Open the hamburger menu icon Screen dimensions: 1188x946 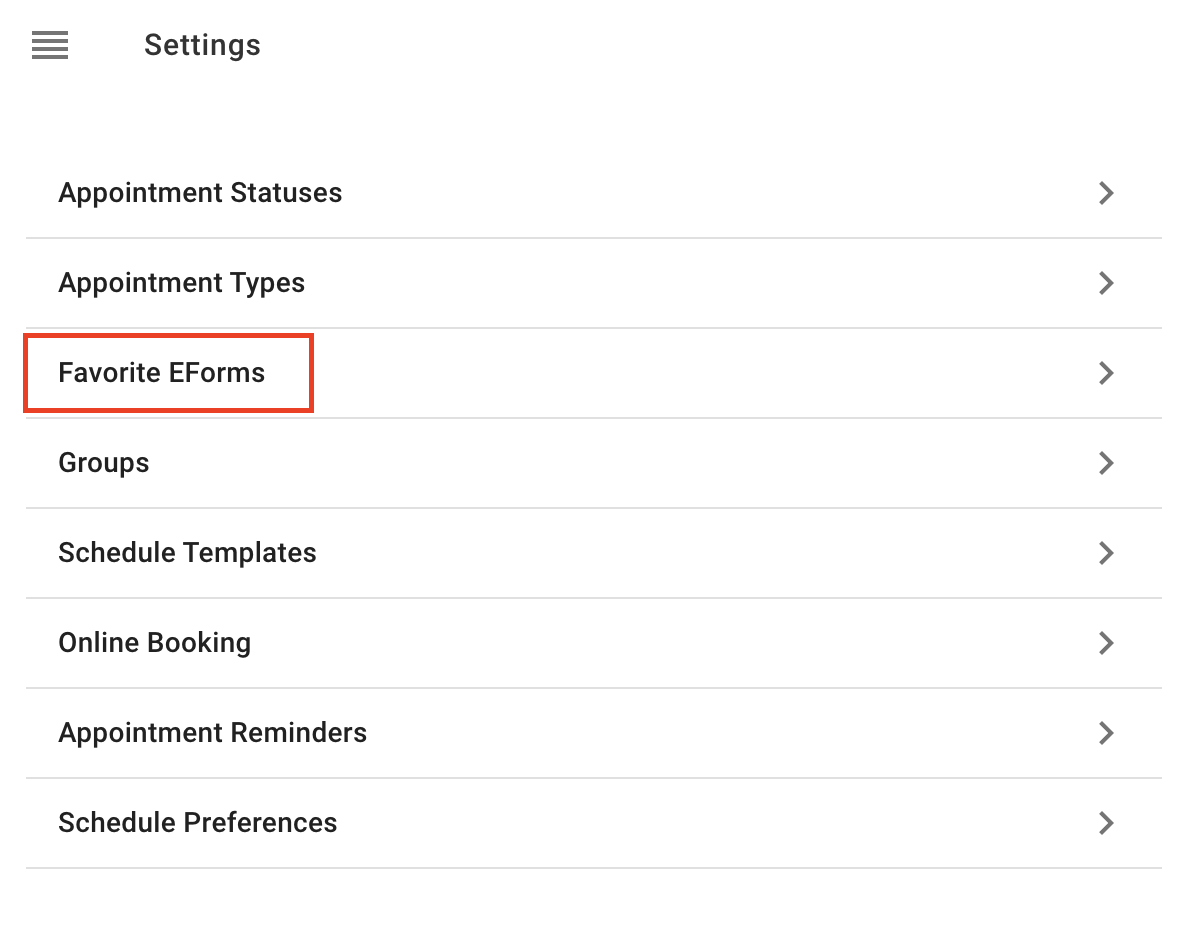[x=50, y=45]
